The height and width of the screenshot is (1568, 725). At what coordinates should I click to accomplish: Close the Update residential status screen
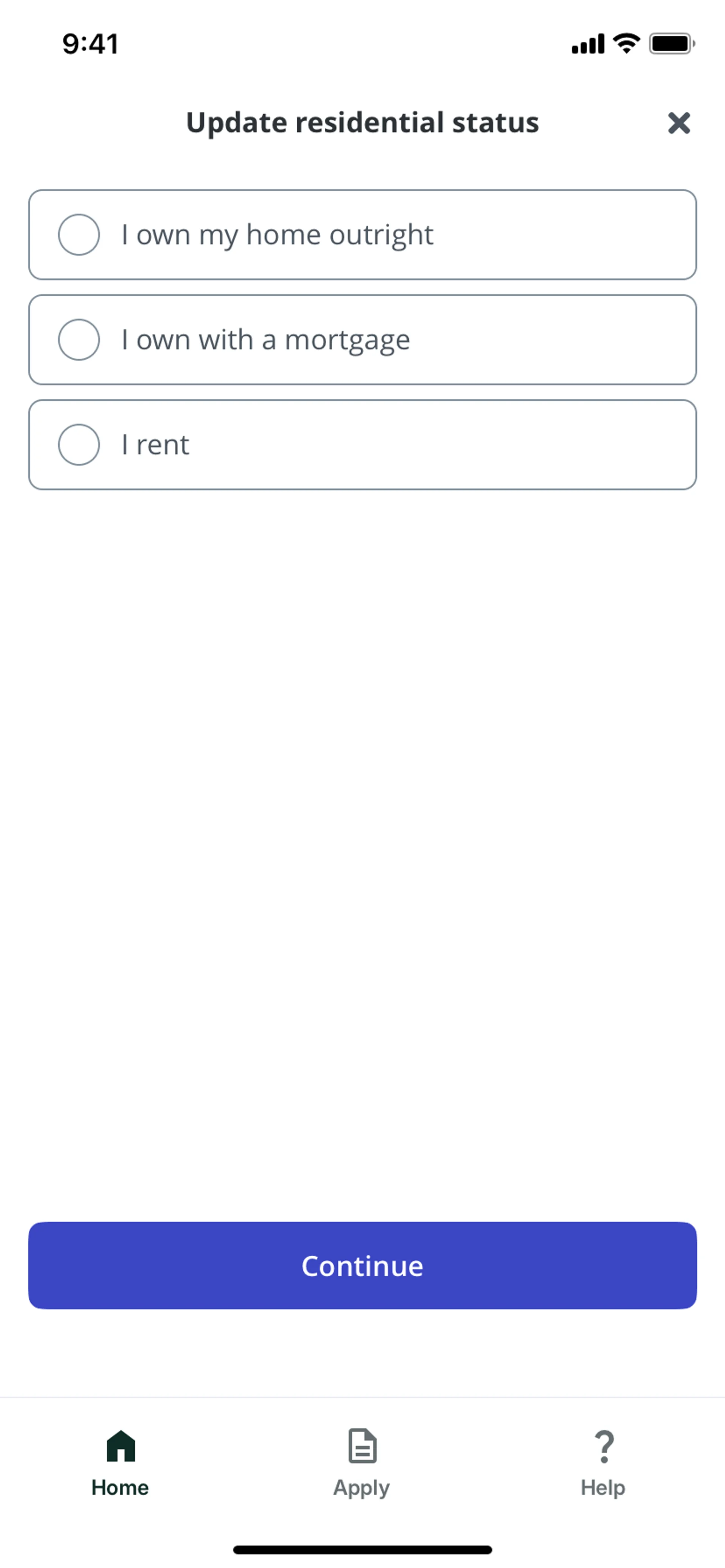[x=678, y=123]
